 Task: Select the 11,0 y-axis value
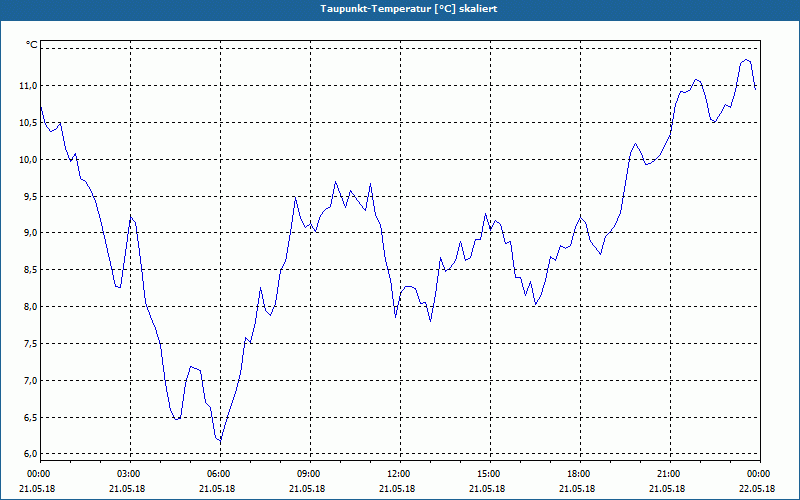(29, 86)
